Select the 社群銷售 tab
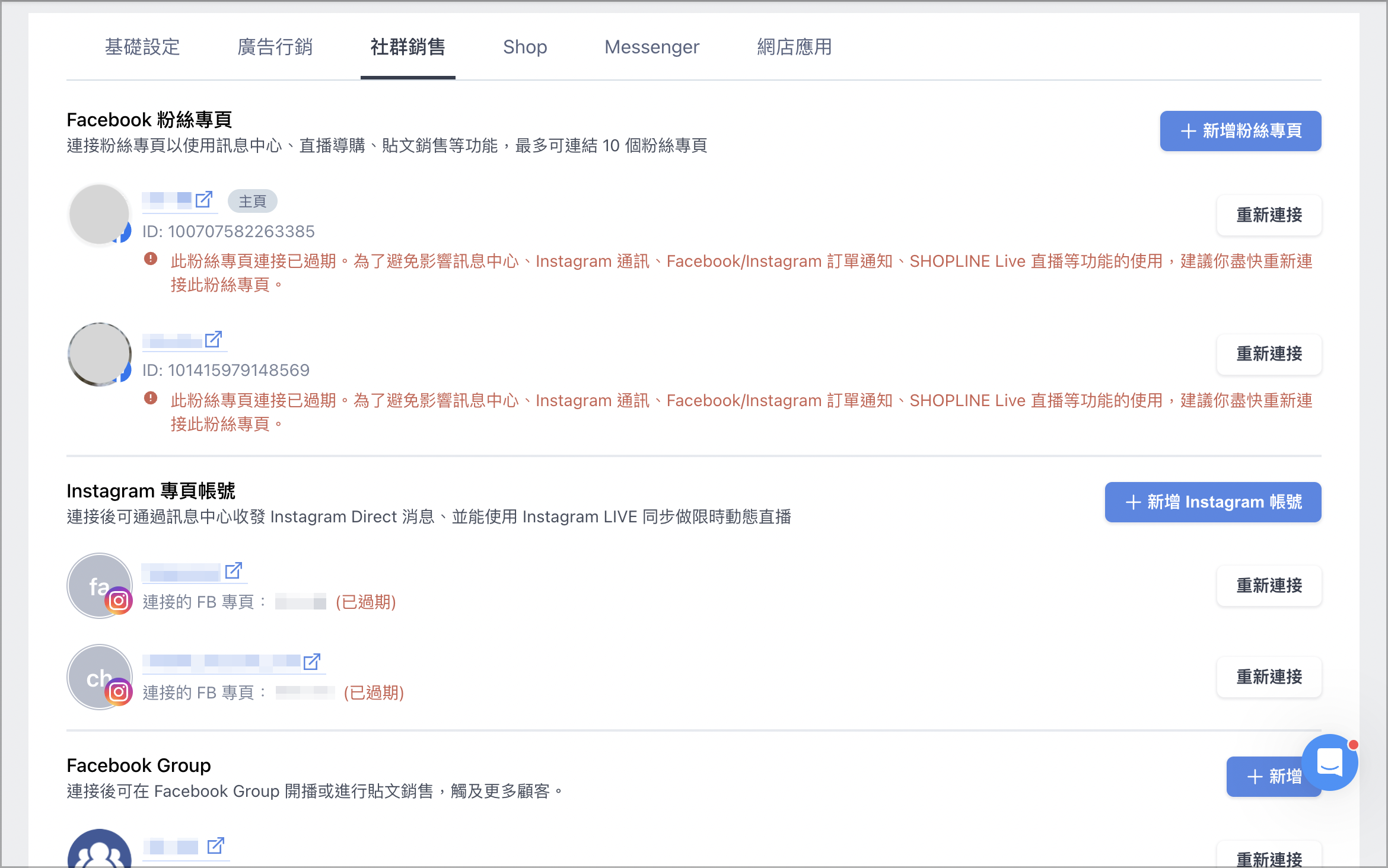The image size is (1388, 868). [408, 47]
